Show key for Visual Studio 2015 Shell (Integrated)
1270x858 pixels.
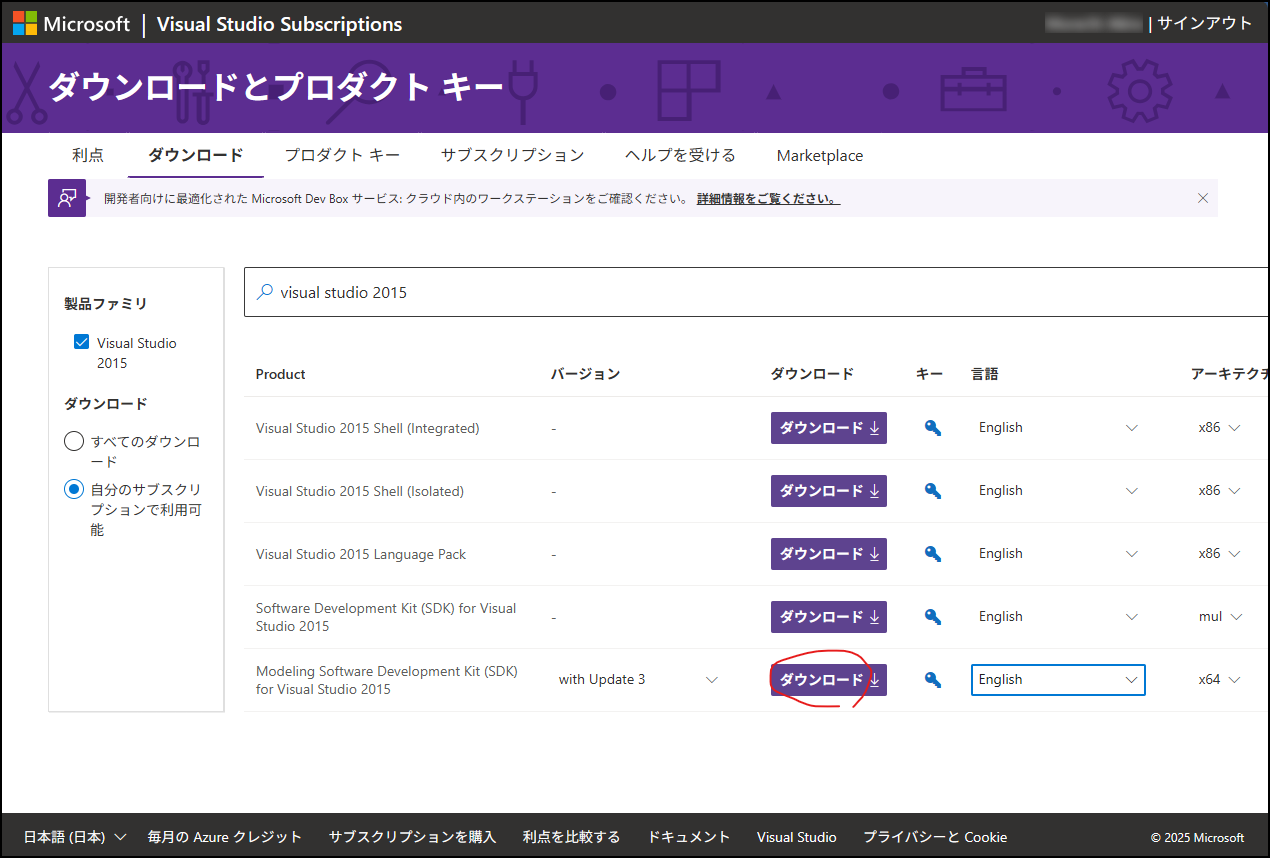coord(933,428)
